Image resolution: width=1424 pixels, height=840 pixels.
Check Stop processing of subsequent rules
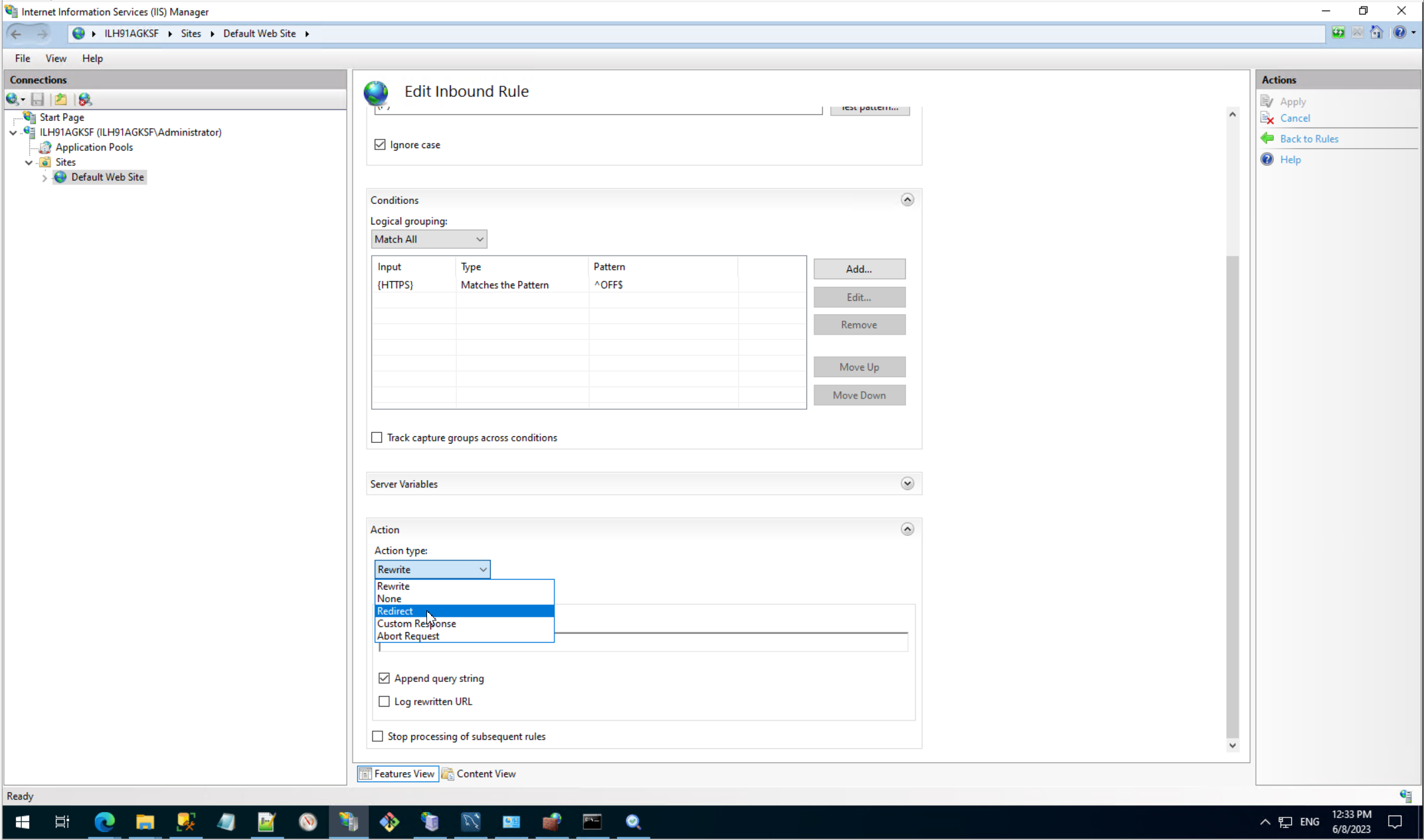378,736
